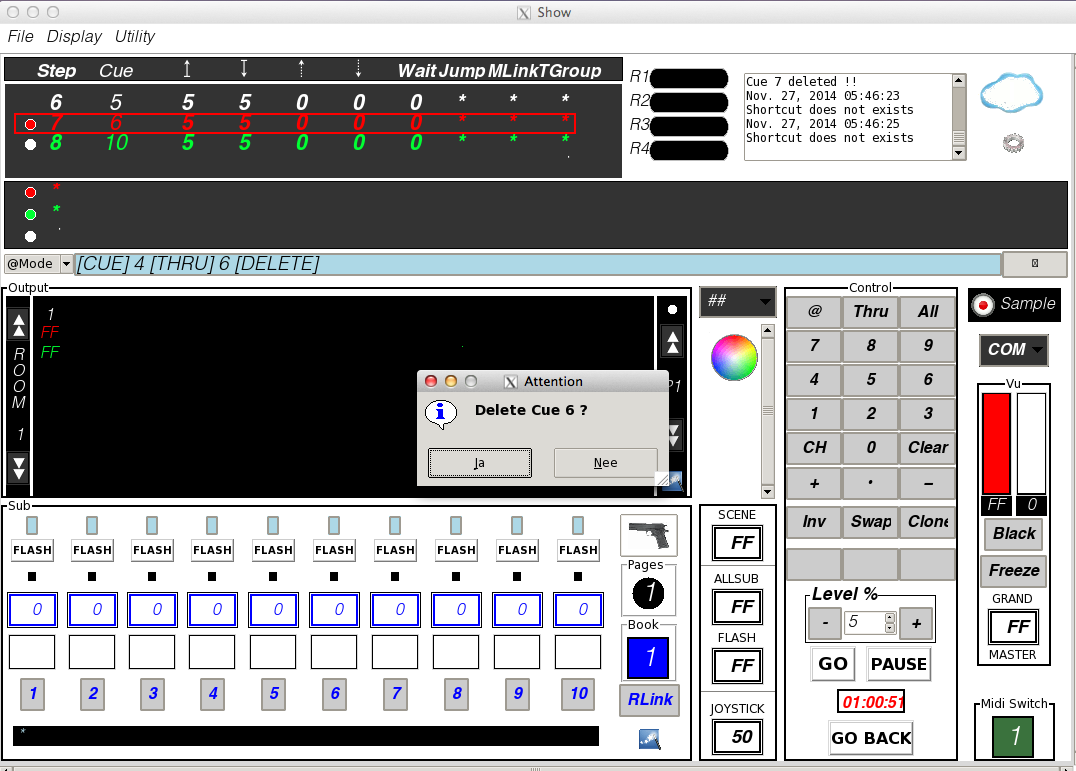Open the Utility menu
Screen dimensions: 1076x771
134,36
